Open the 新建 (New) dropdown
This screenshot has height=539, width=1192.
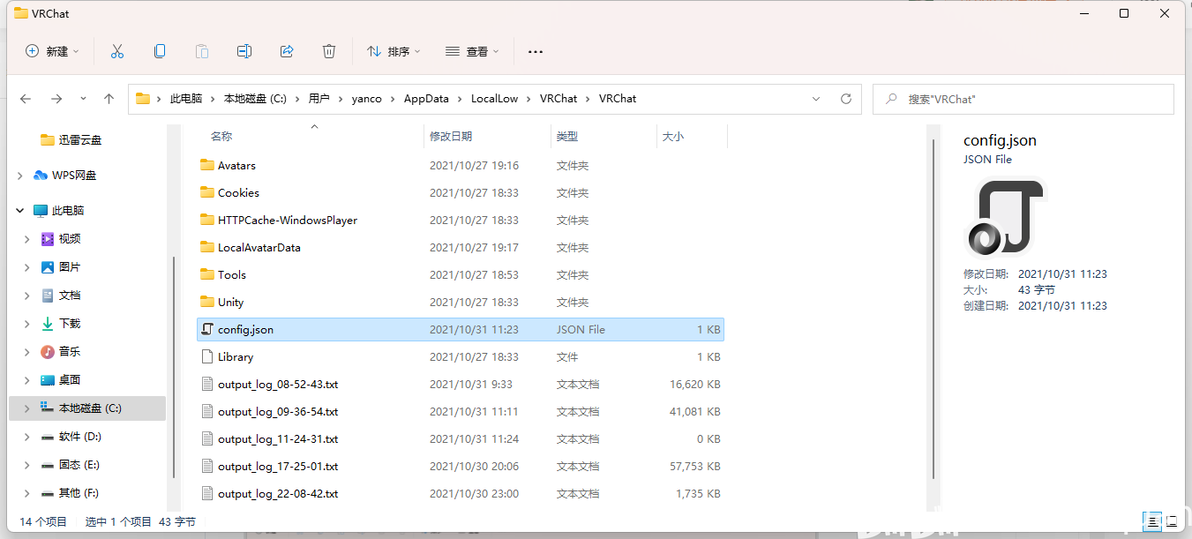pyautogui.click(x=52, y=51)
